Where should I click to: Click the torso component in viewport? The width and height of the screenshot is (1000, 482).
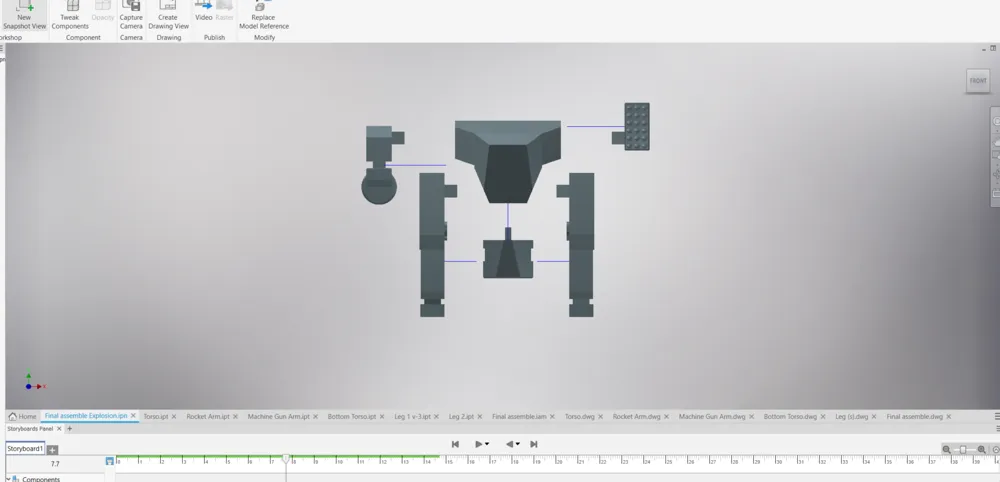pos(508,161)
